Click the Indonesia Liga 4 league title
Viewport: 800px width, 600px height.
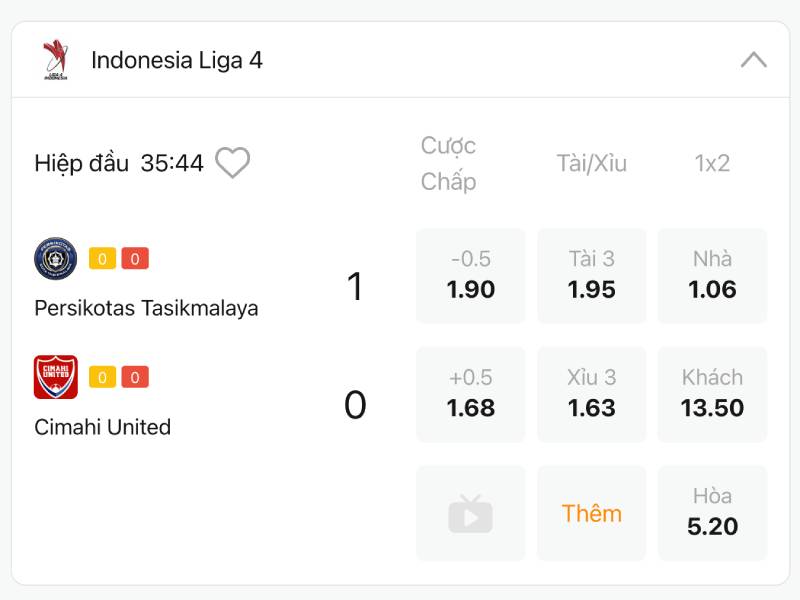(177, 60)
